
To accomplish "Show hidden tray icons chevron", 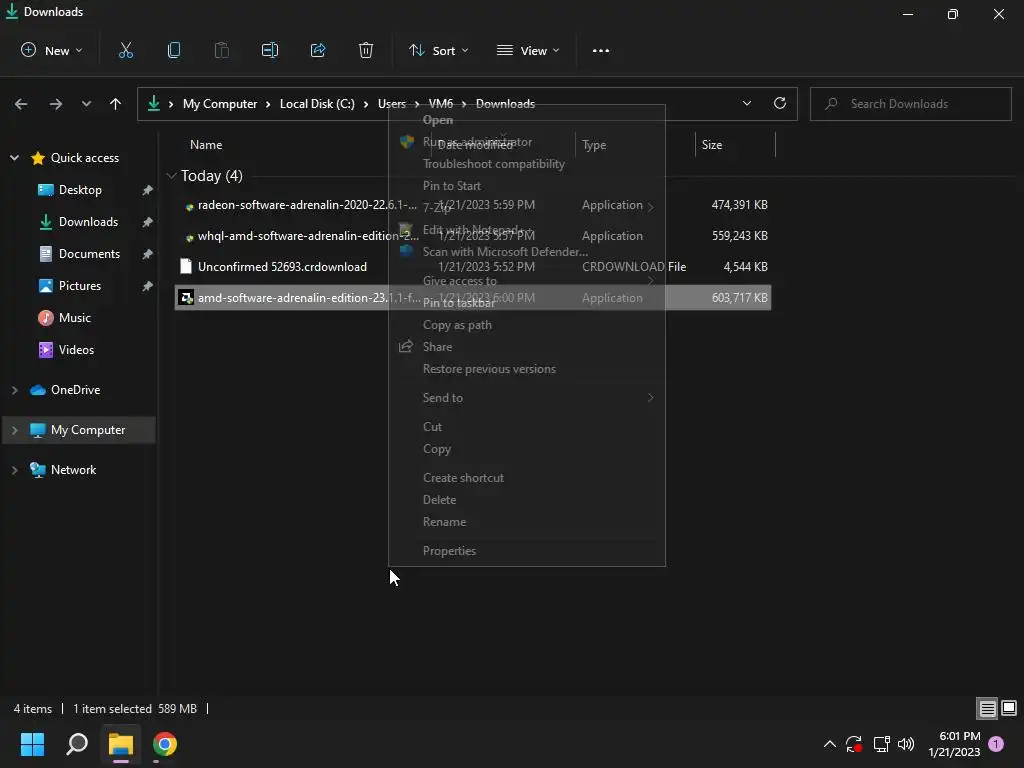I will pyautogui.click(x=829, y=744).
